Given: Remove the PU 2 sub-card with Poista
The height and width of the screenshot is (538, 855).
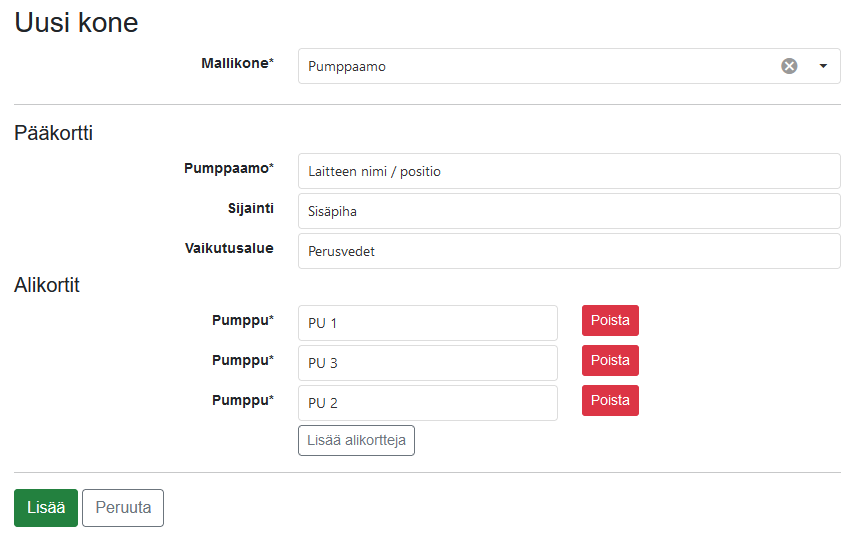Looking at the screenshot, I should click(610, 401).
